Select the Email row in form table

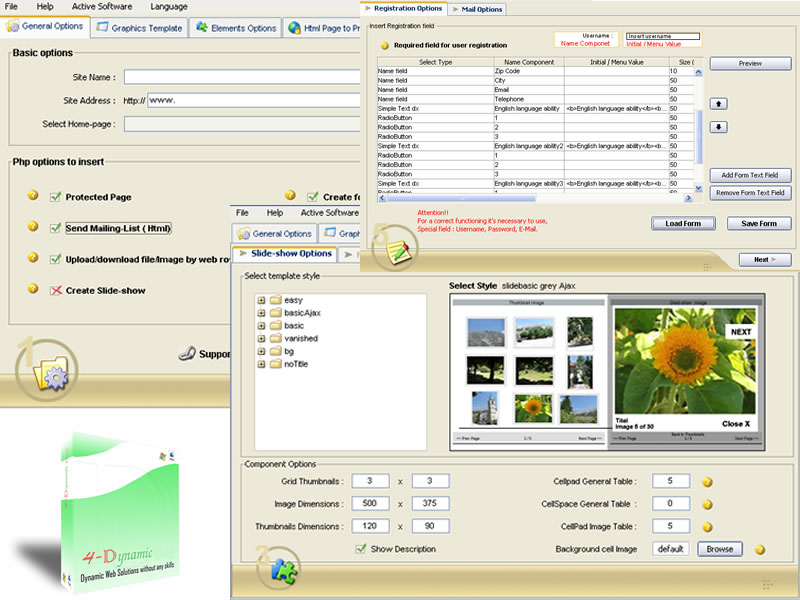point(535,90)
